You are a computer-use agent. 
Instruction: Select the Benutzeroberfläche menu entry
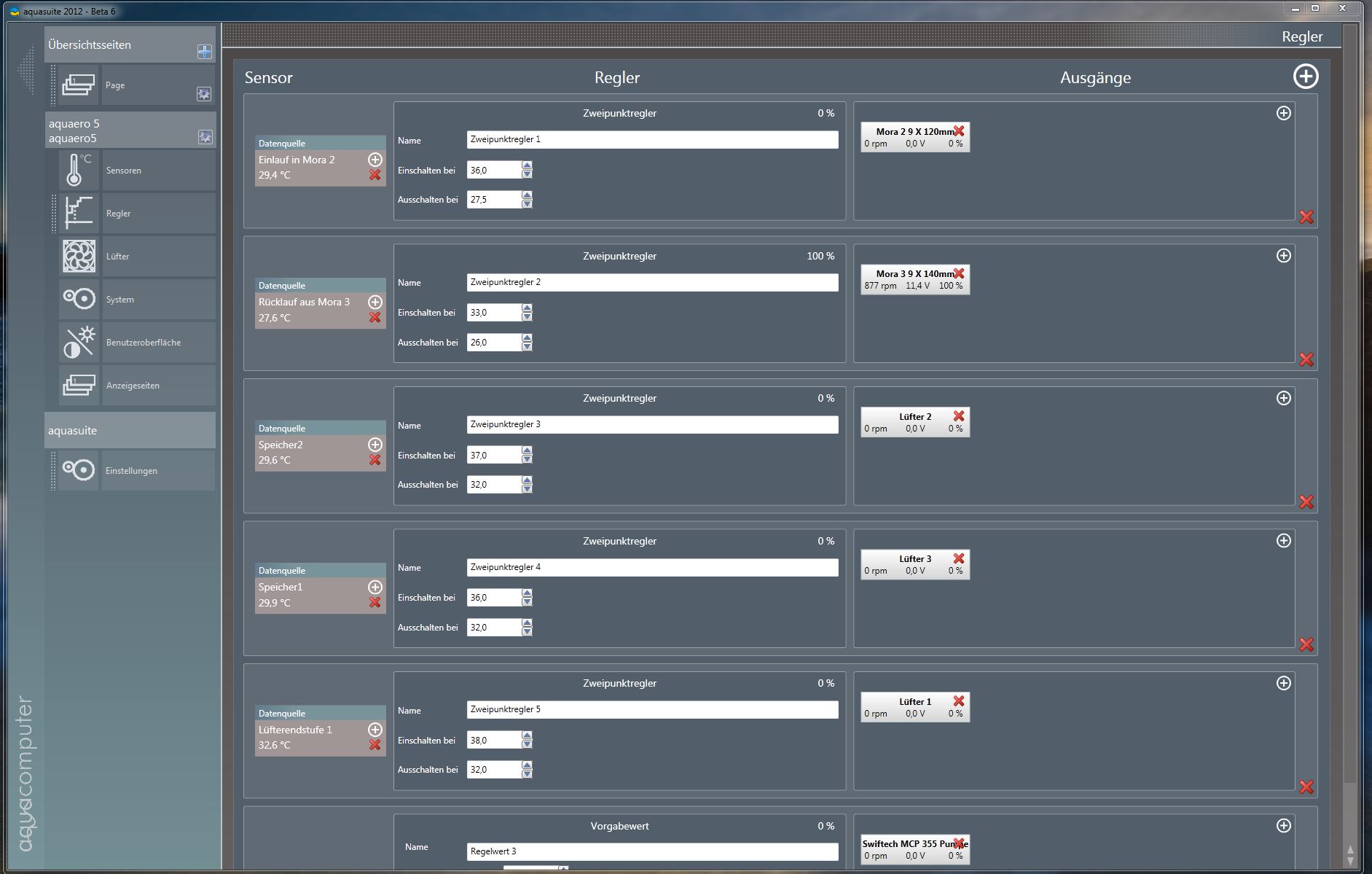(158, 342)
